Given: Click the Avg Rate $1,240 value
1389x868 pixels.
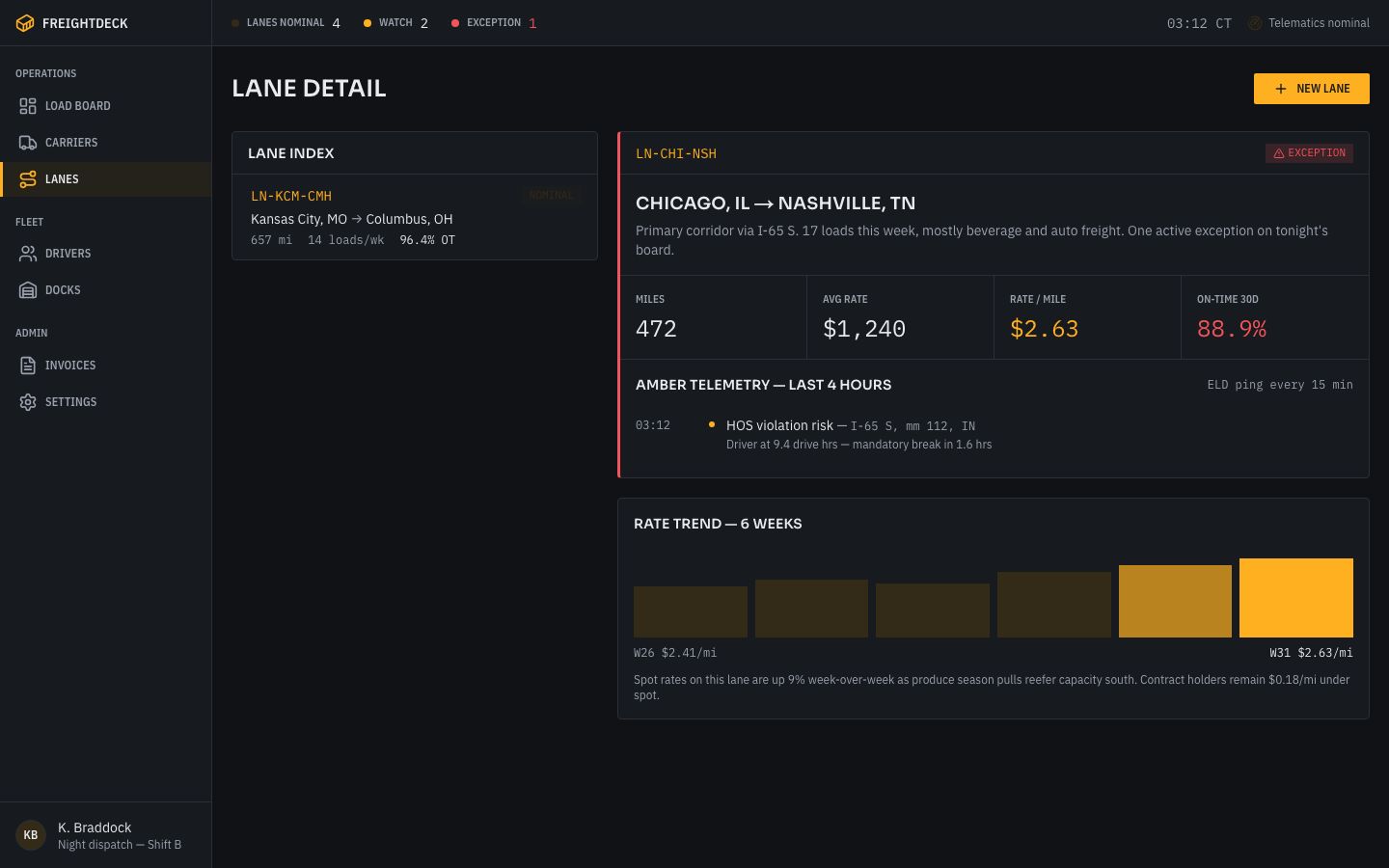Looking at the screenshot, I should pos(864,329).
